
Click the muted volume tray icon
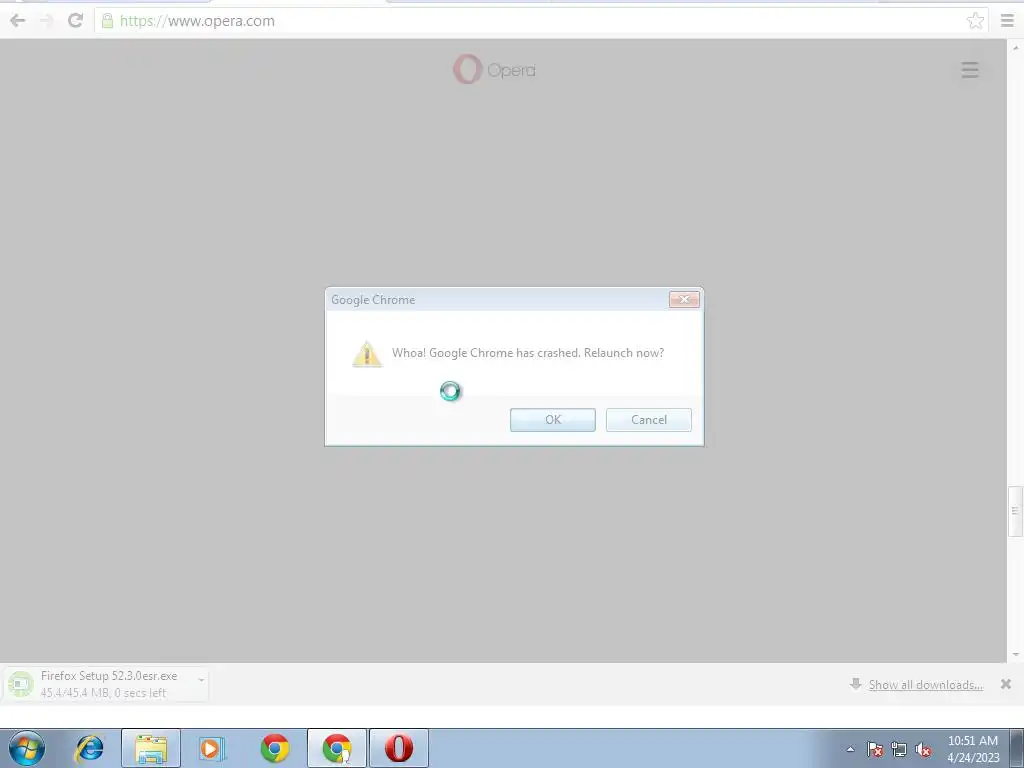coord(923,749)
